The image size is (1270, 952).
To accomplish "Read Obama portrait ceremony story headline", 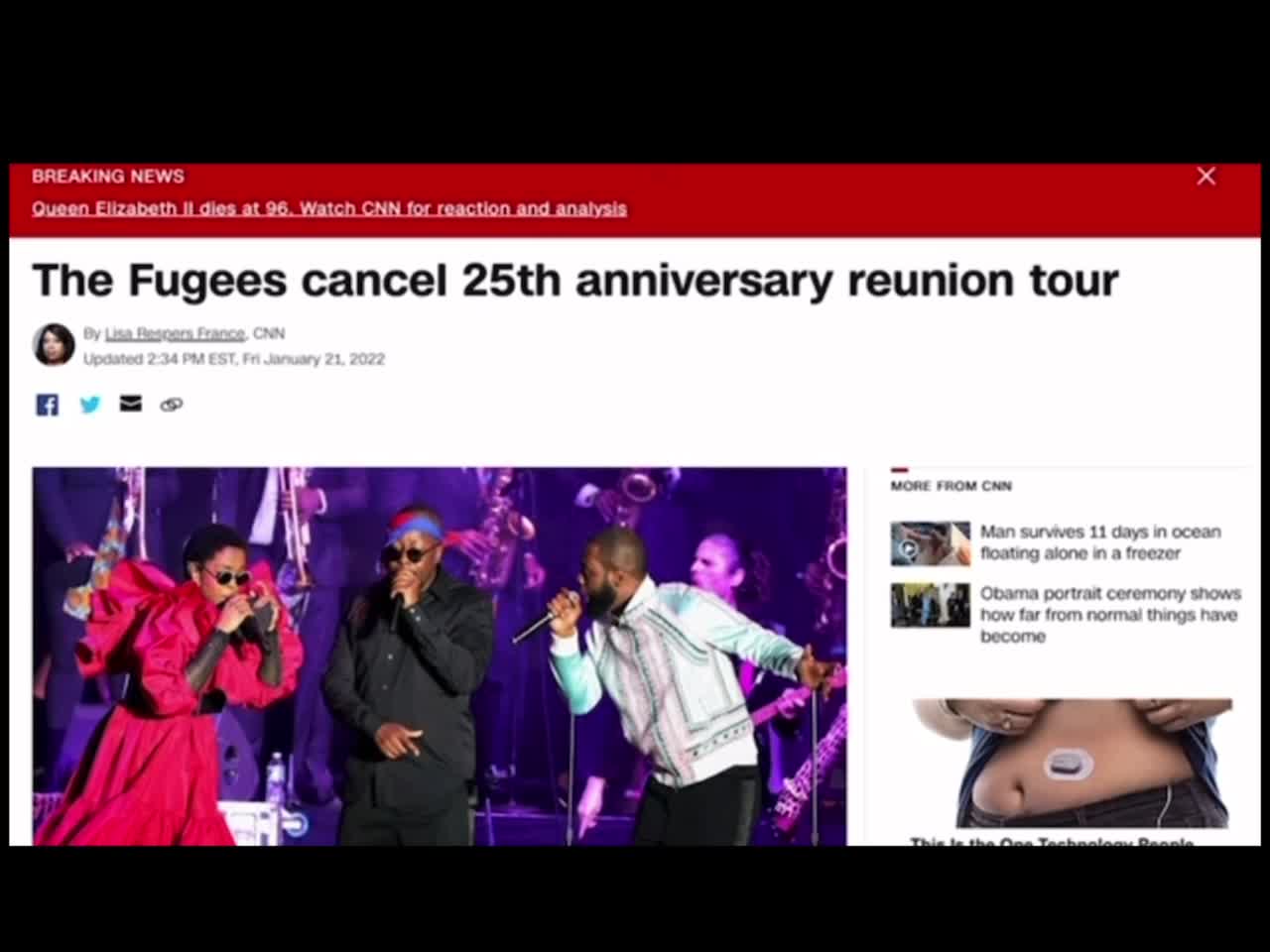I will pyautogui.click(x=1110, y=615).
